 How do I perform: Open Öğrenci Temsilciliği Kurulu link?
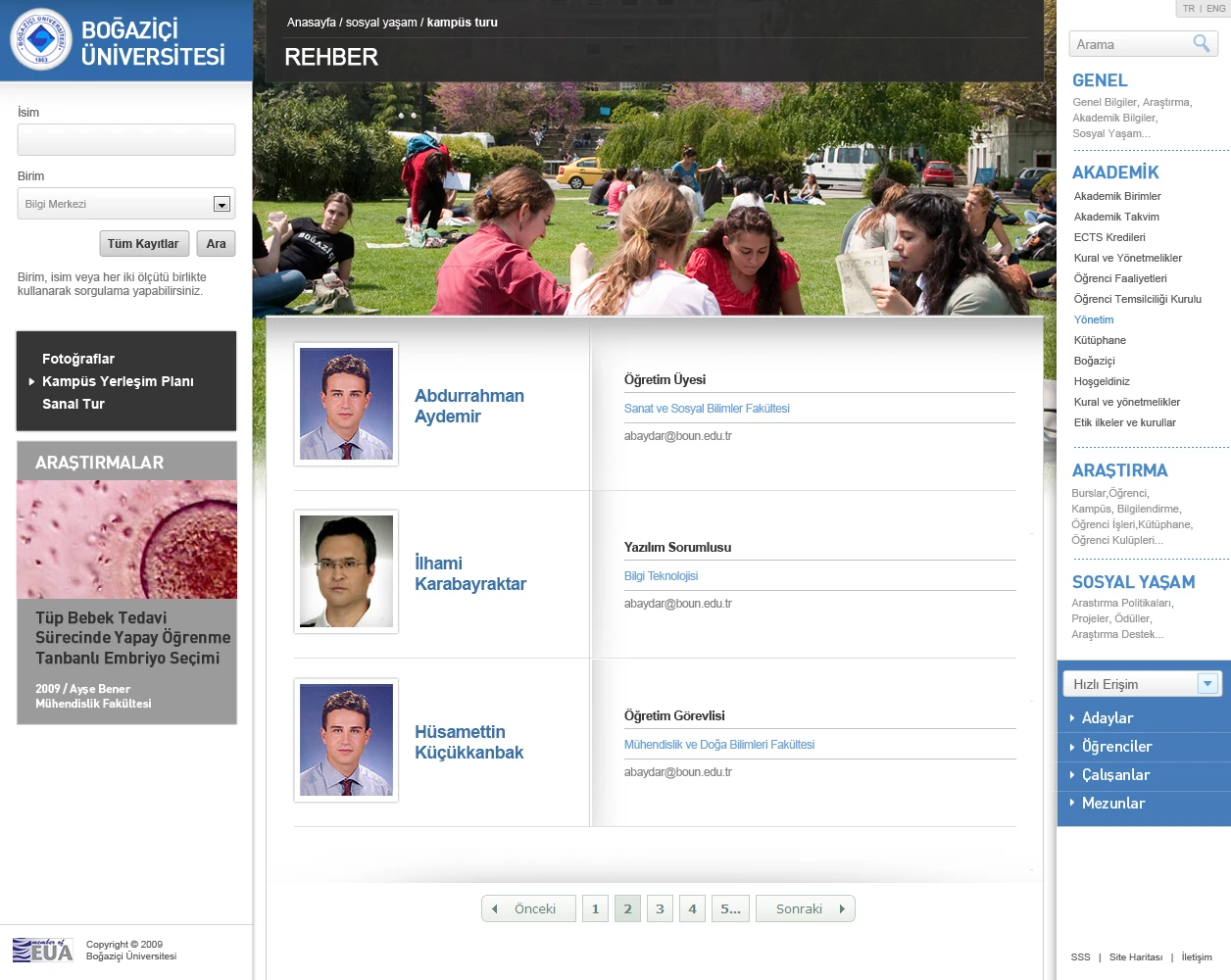(1138, 299)
